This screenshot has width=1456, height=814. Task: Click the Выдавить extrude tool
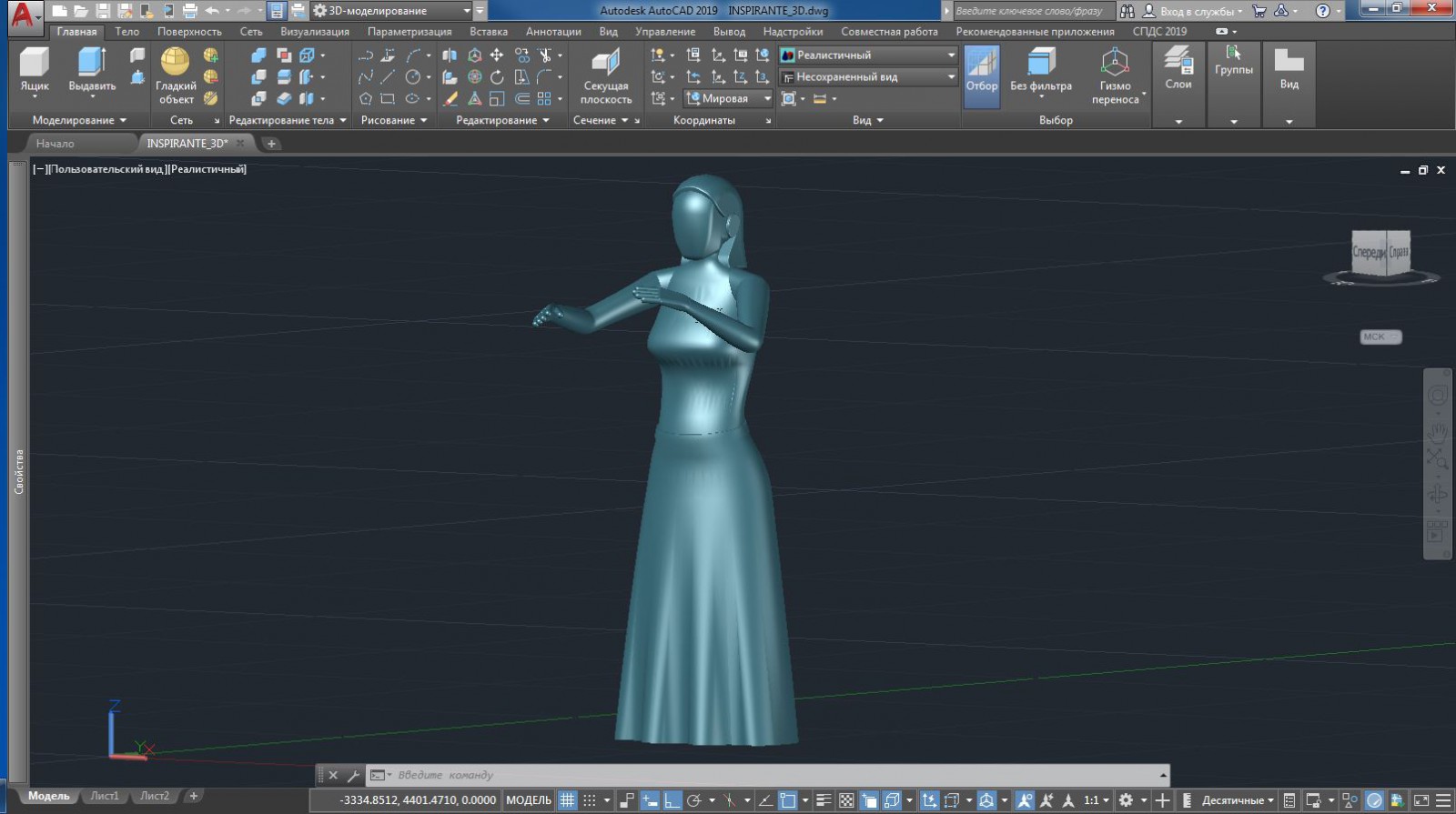[x=92, y=71]
